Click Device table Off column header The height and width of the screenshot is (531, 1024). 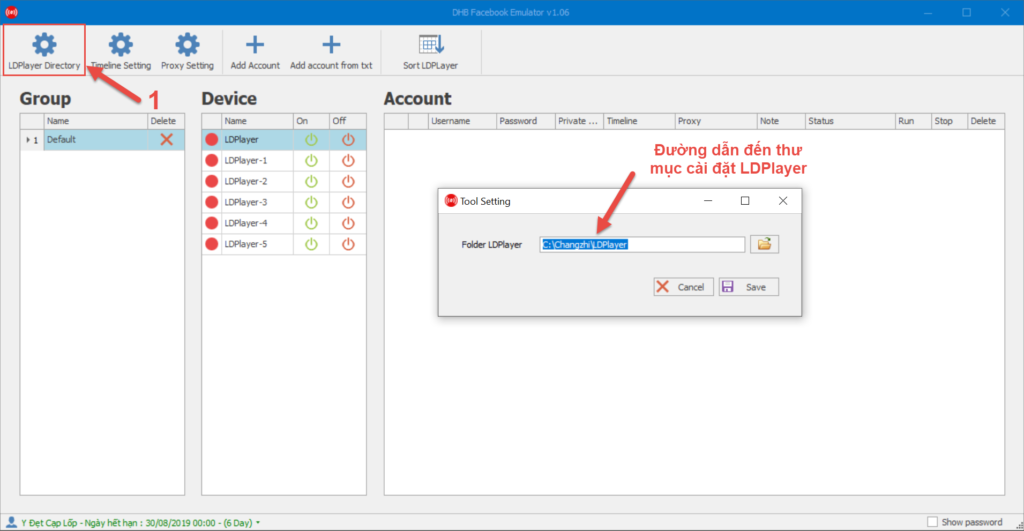click(347, 121)
